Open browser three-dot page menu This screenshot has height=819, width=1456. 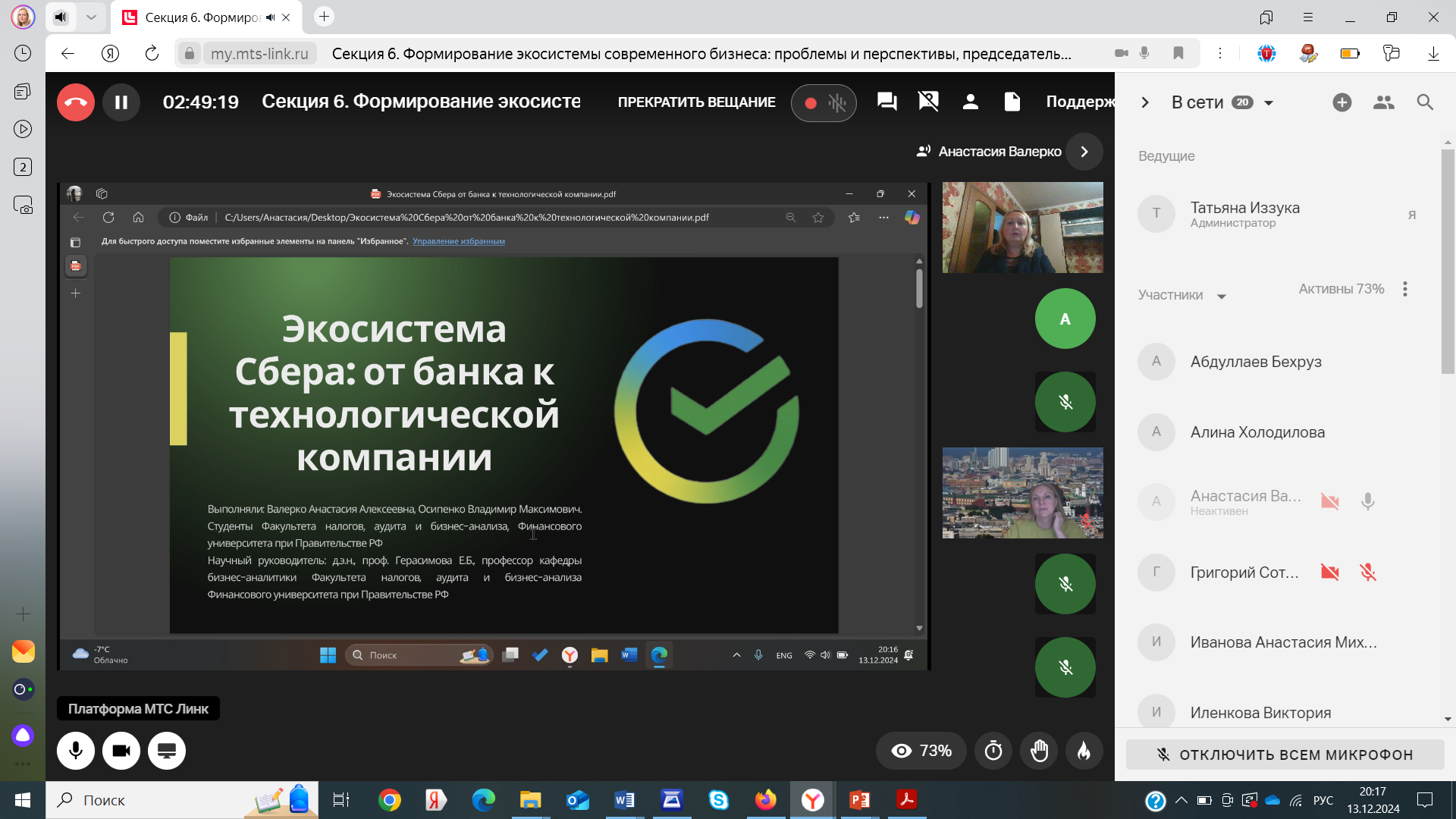click(x=1220, y=53)
